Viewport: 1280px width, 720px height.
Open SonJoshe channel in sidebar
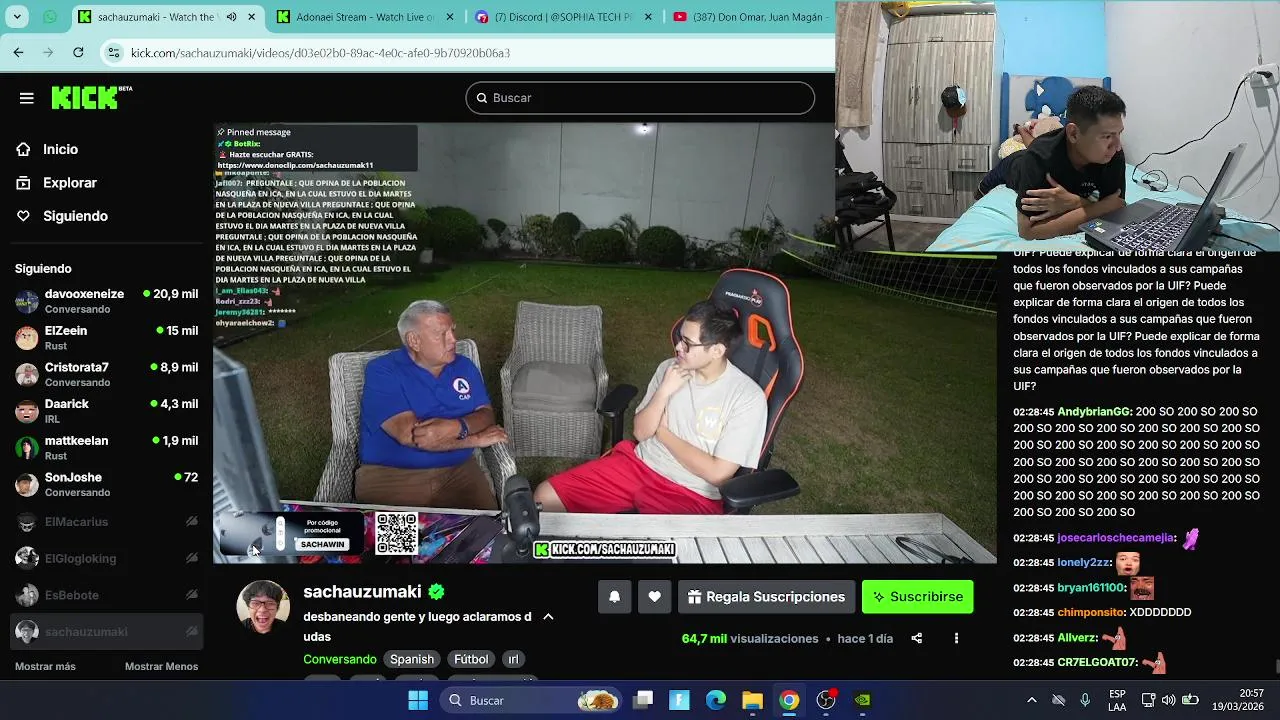pos(107,484)
